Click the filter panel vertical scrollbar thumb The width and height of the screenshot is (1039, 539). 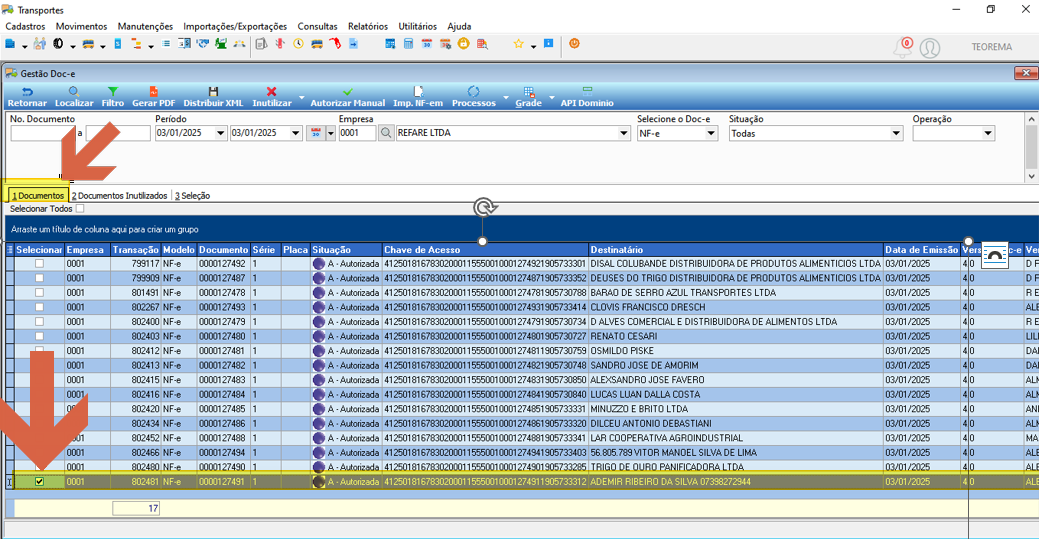[1031, 148]
